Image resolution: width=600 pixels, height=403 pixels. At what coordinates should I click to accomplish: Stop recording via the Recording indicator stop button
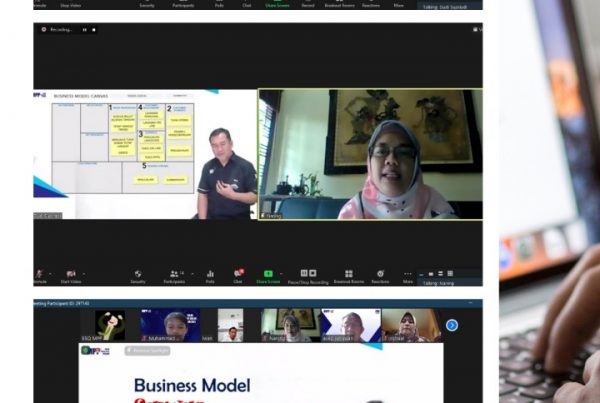pyautogui.click(x=96, y=30)
